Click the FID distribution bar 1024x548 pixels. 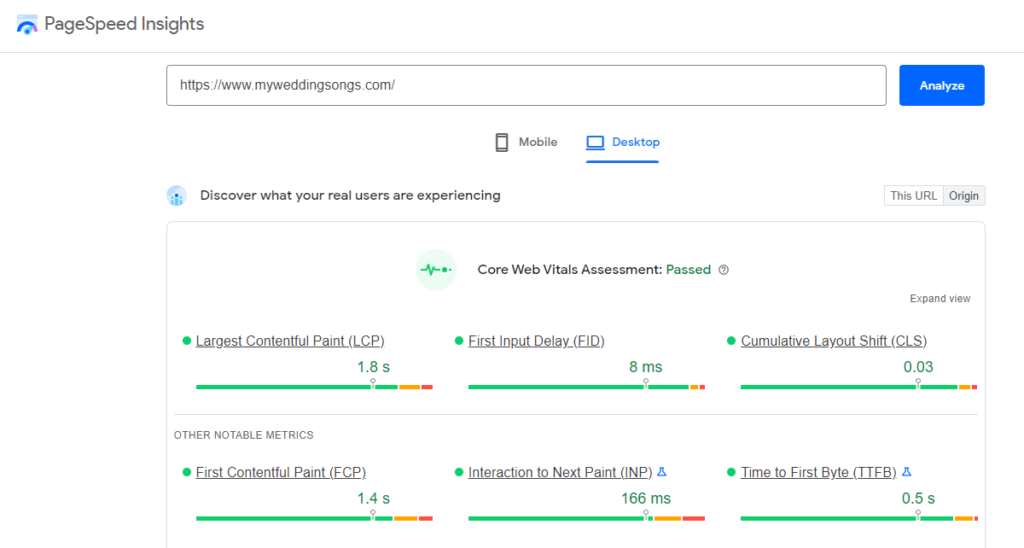(586, 387)
